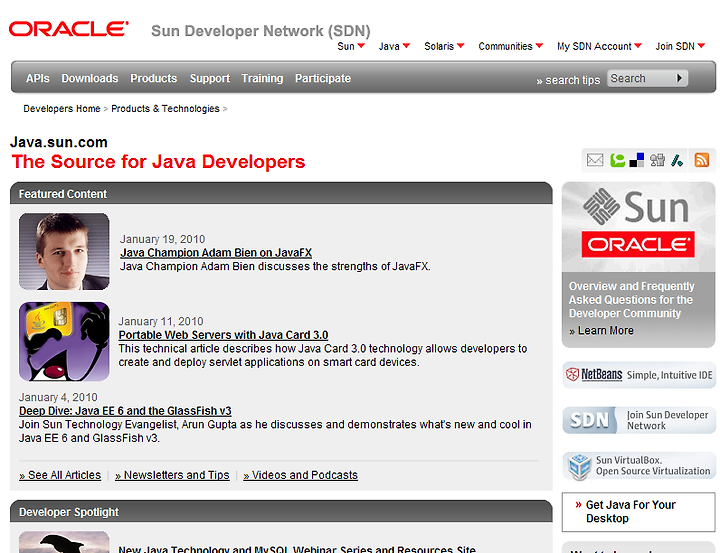
Task: Click the SDN badge icon
Action: pos(590,420)
